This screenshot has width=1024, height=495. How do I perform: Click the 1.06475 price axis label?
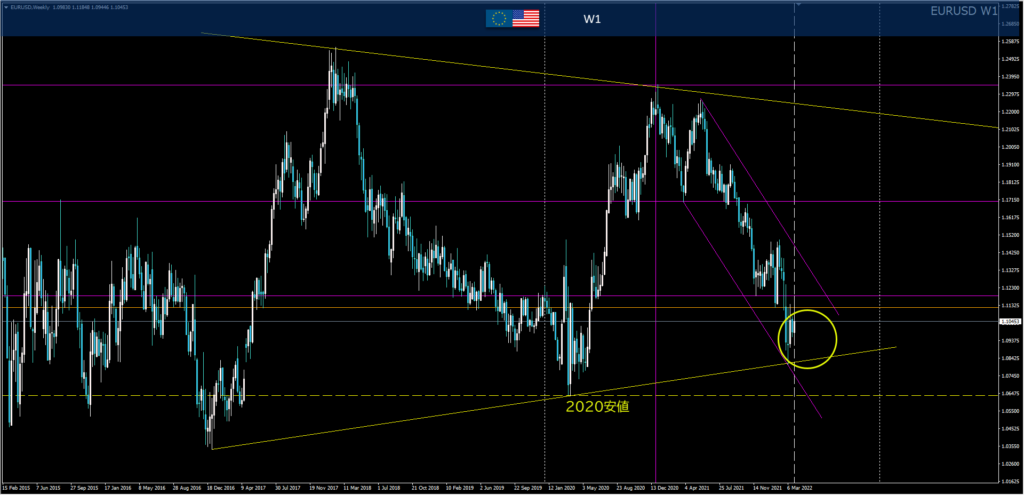pos(1010,393)
